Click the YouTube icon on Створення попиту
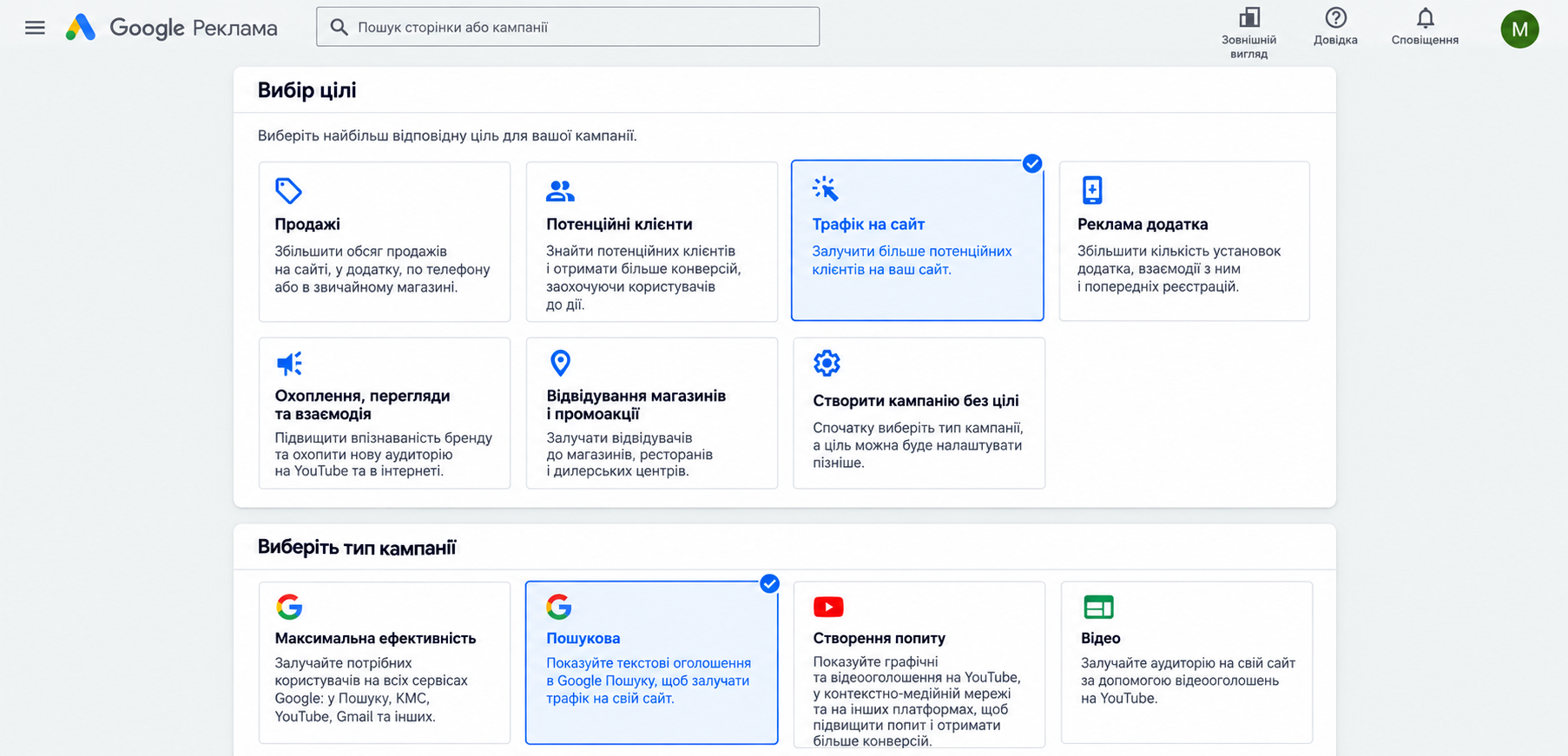The image size is (1568, 756). (828, 607)
